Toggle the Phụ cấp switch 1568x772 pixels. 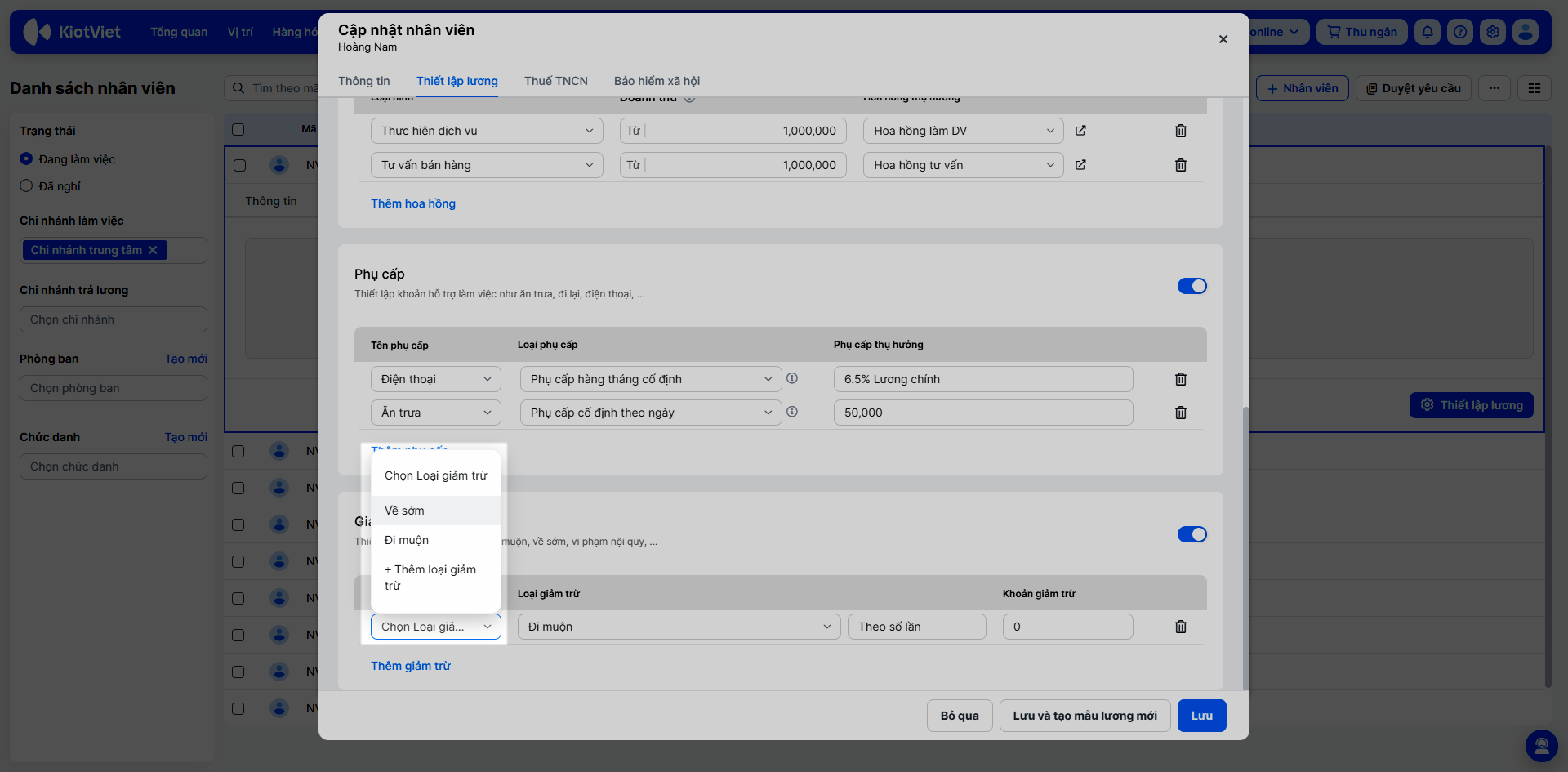click(1192, 286)
